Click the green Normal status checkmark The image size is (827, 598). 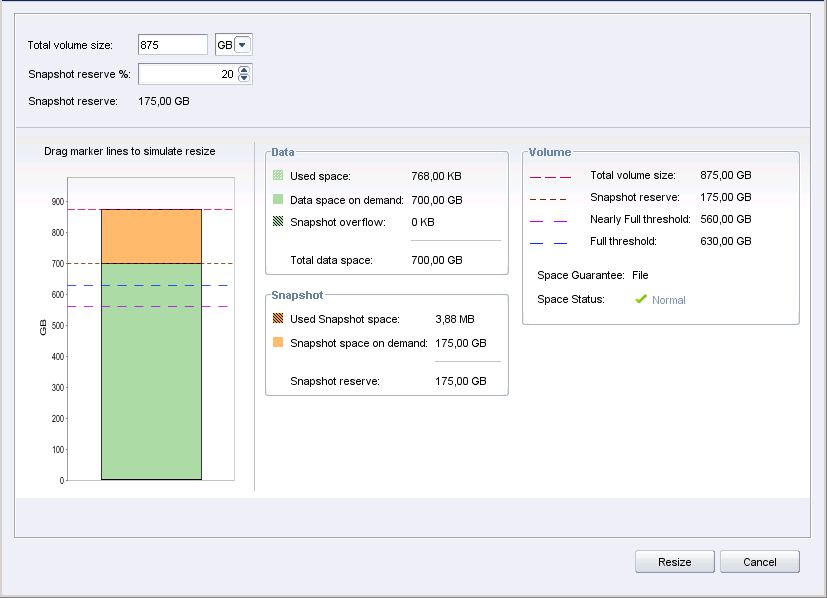coord(641,299)
